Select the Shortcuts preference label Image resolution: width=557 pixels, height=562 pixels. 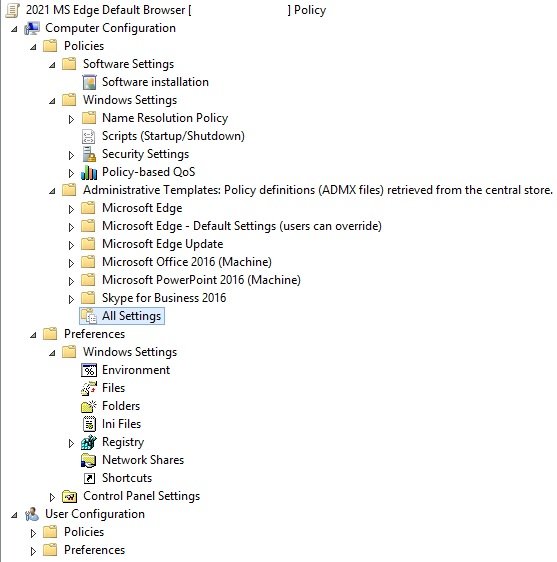tap(127, 478)
